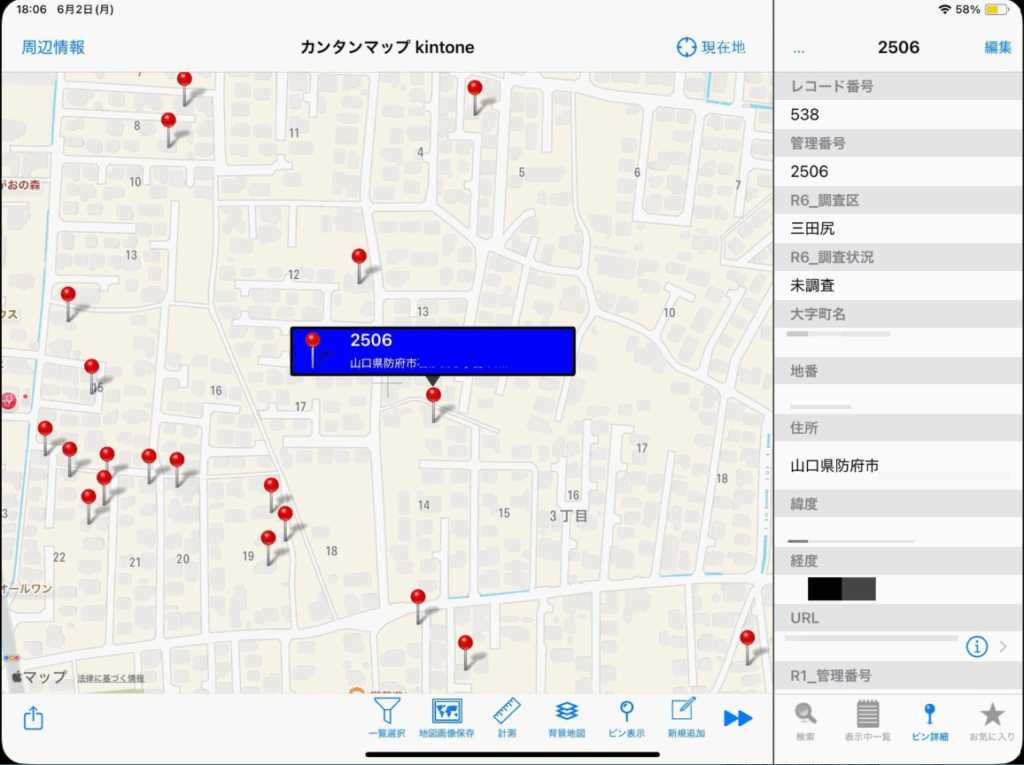Tap the battery status indicator
The height and width of the screenshot is (765, 1024).
pyautogui.click(x=997, y=9)
